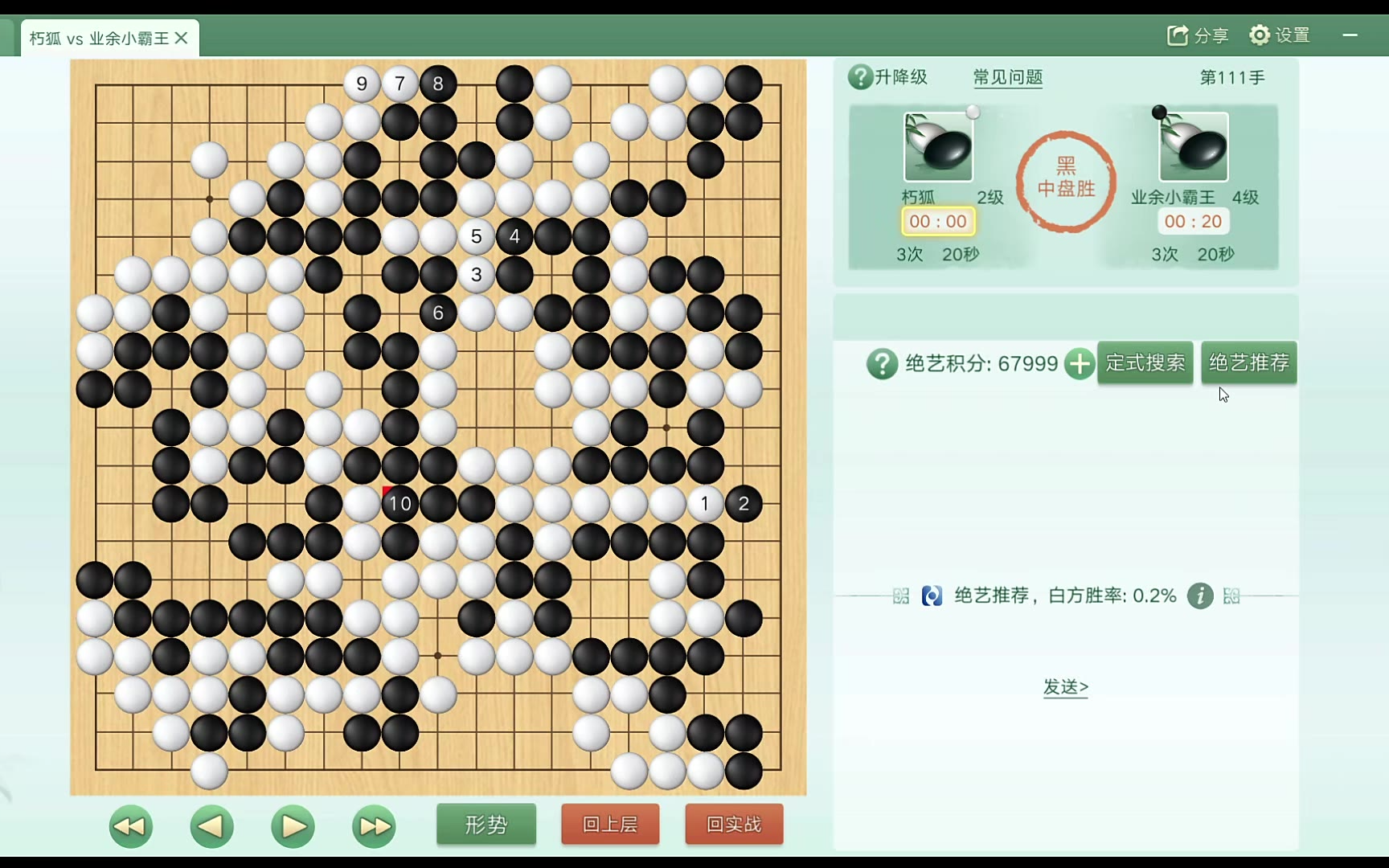Return to actual game with 回实战
Image resolution: width=1389 pixels, height=868 pixels.
pos(734,825)
